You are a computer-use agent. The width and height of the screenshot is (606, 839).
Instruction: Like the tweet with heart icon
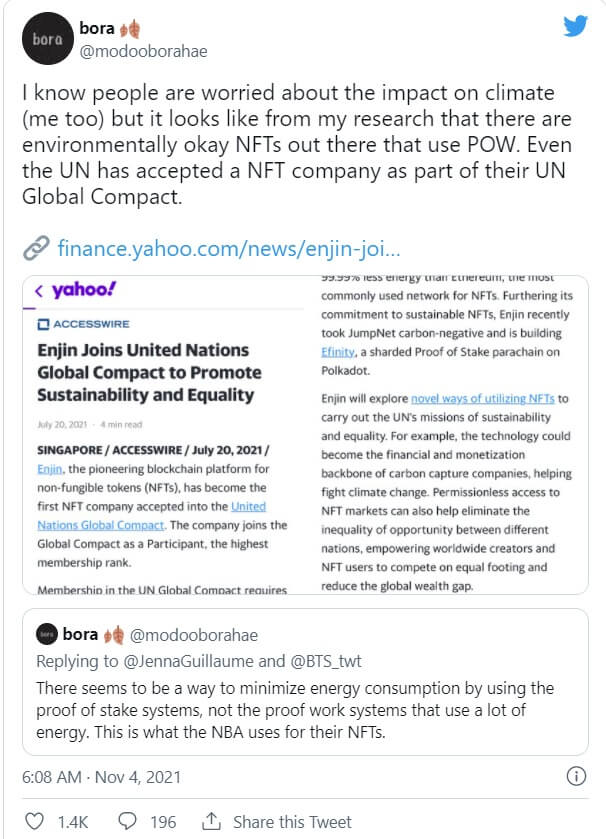coord(35,821)
